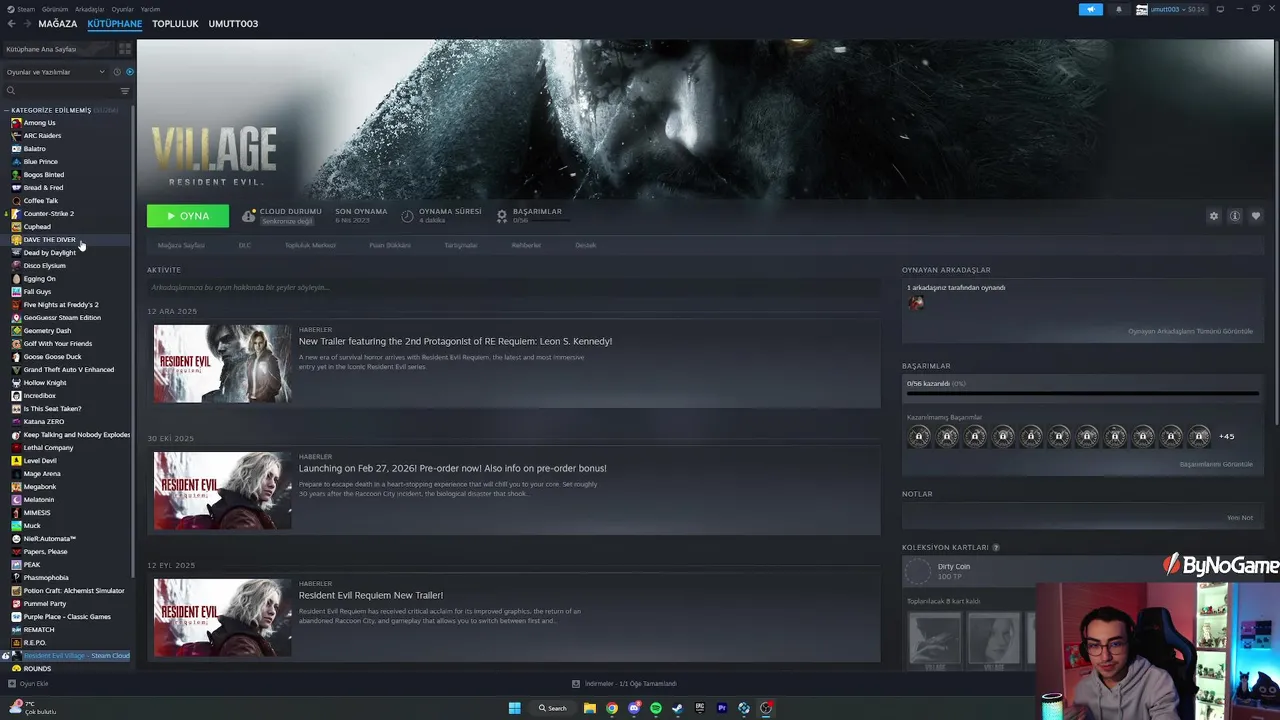The image size is (1280, 720).
Task: Open the İndirmeler downloads status
Action: point(624,684)
